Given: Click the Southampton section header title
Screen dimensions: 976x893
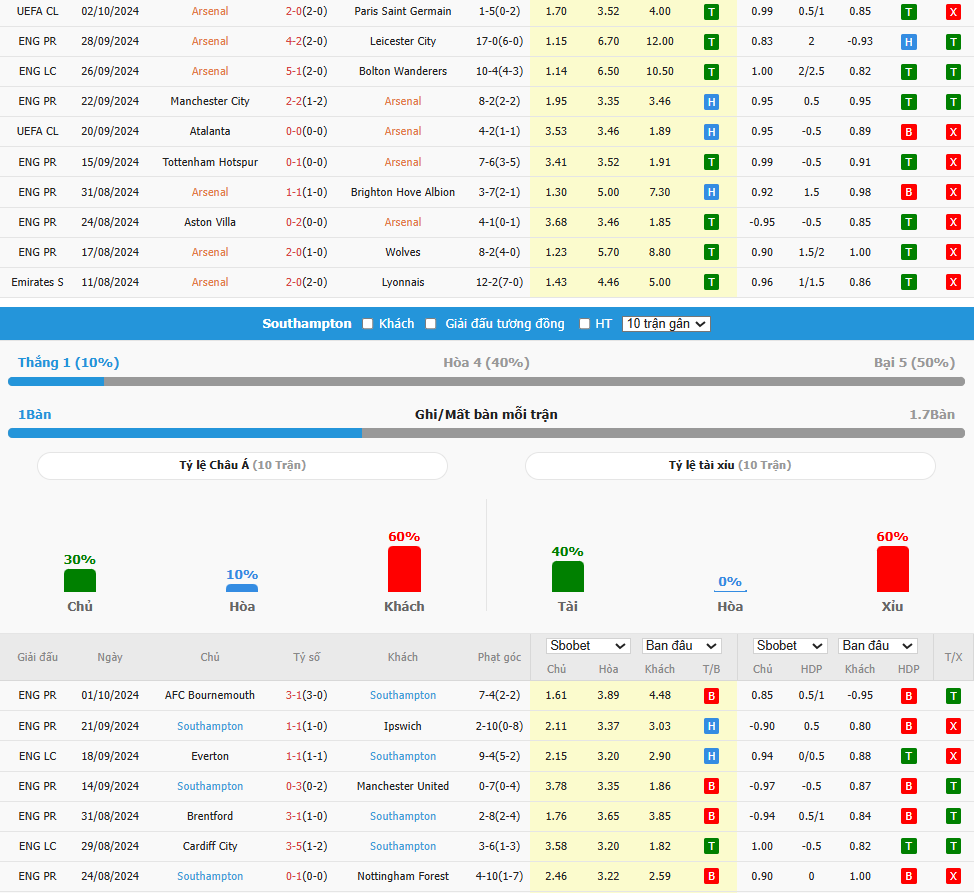Looking at the screenshot, I should click(x=307, y=324).
